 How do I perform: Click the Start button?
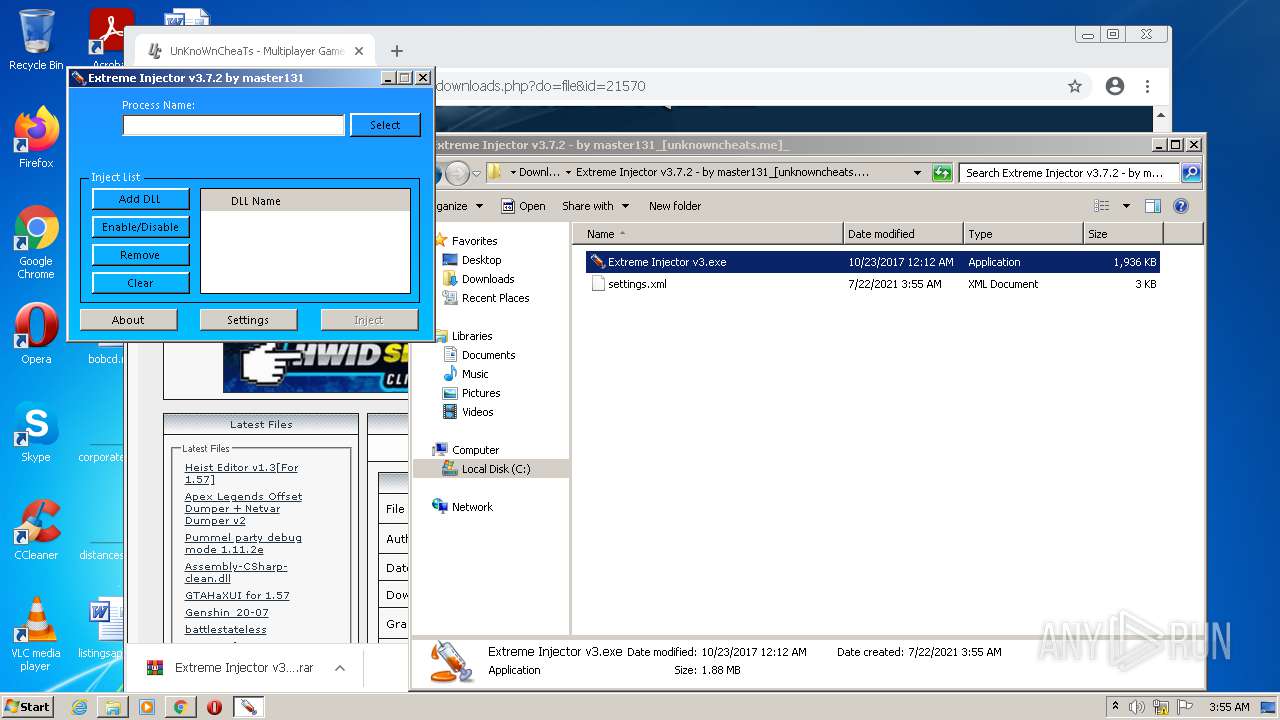pos(27,706)
